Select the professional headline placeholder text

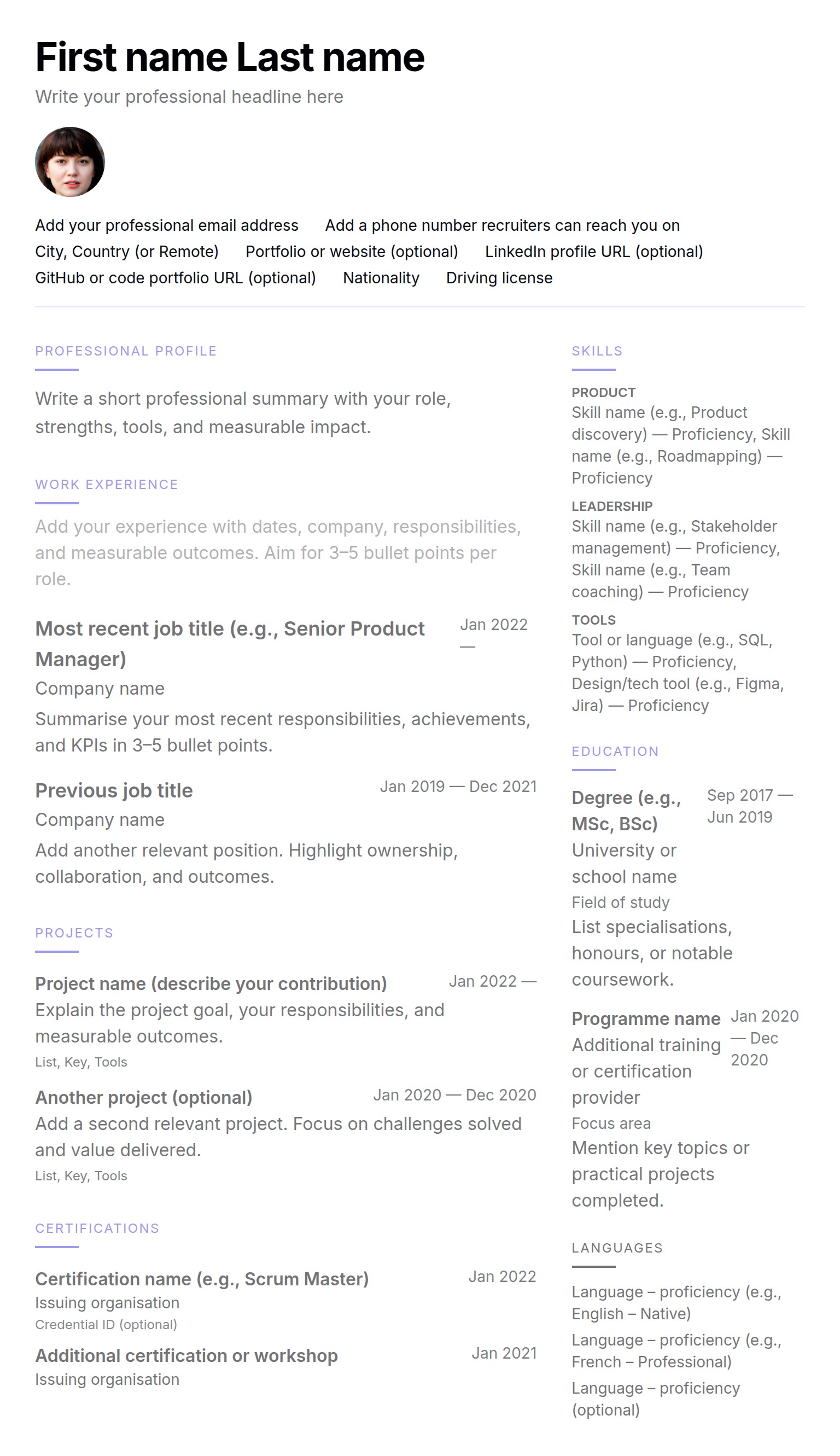(x=189, y=97)
